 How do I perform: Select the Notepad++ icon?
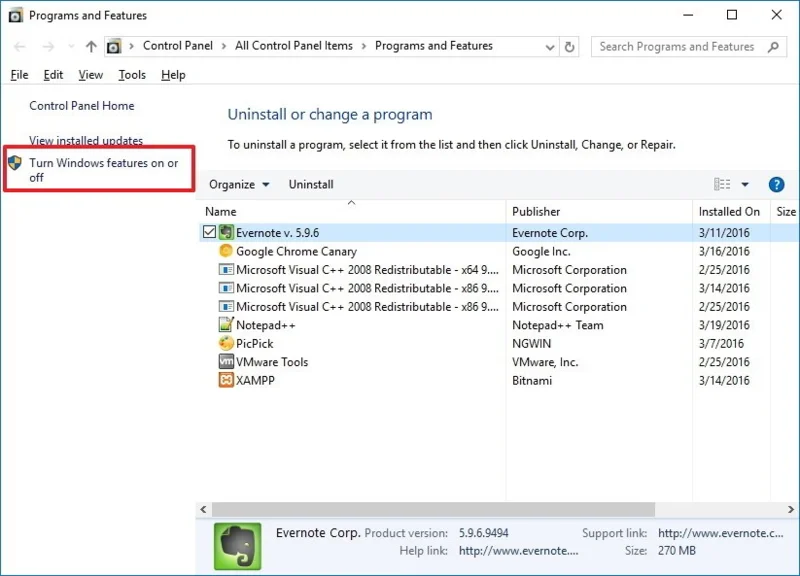225,325
